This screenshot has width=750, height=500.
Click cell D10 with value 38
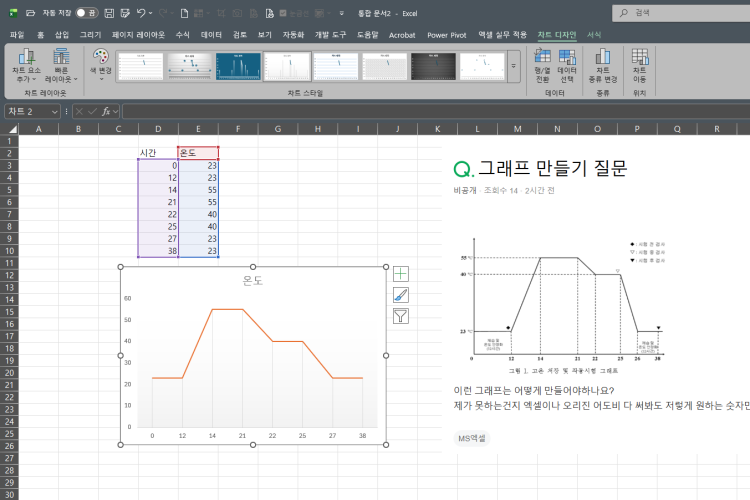[158, 251]
